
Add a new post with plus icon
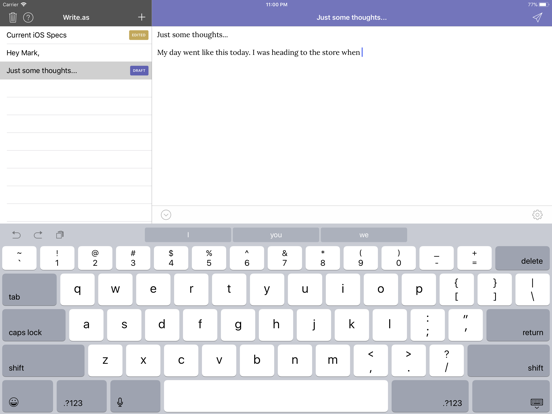[x=142, y=17]
